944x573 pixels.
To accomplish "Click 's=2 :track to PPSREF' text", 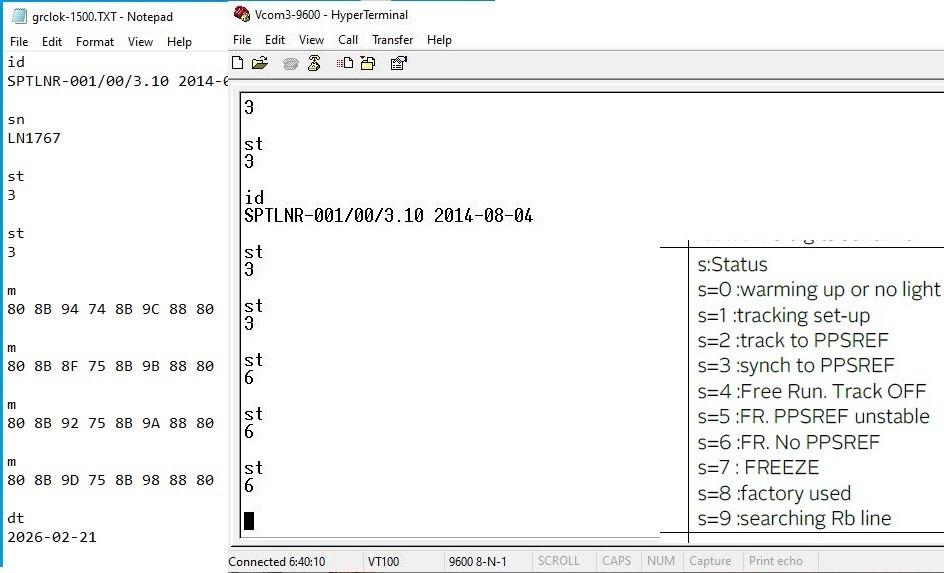I will tap(793, 340).
